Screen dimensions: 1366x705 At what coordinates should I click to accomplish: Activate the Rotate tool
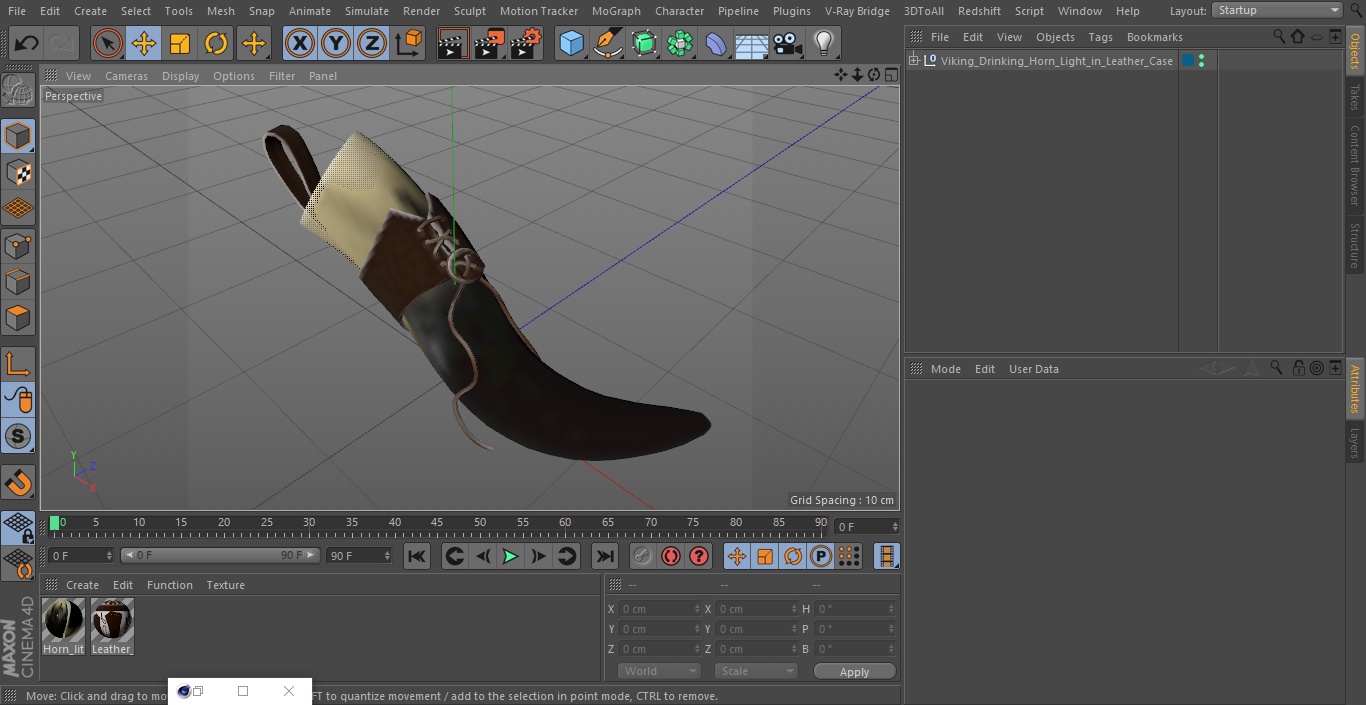point(216,43)
